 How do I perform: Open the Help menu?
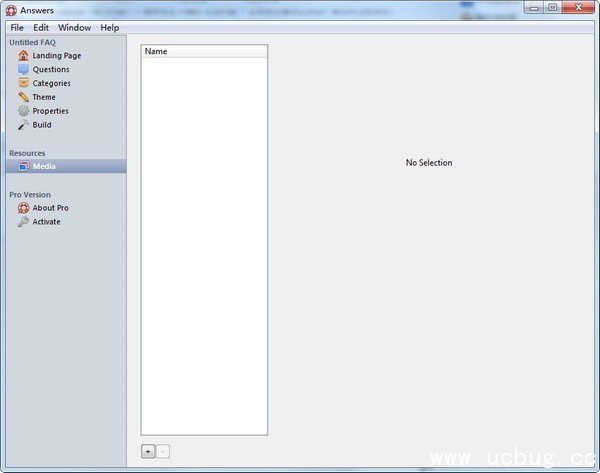(109, 28)
